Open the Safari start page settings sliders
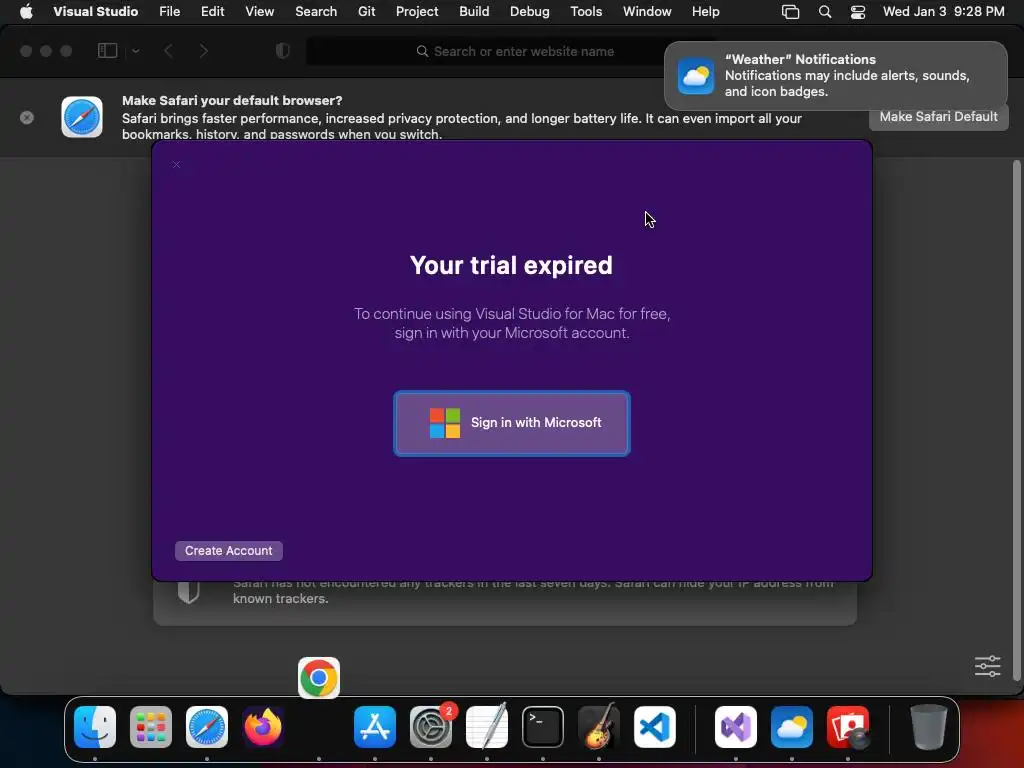This screenshot has height=768, width=1024. pyautogui.click(x=987, y=666)
